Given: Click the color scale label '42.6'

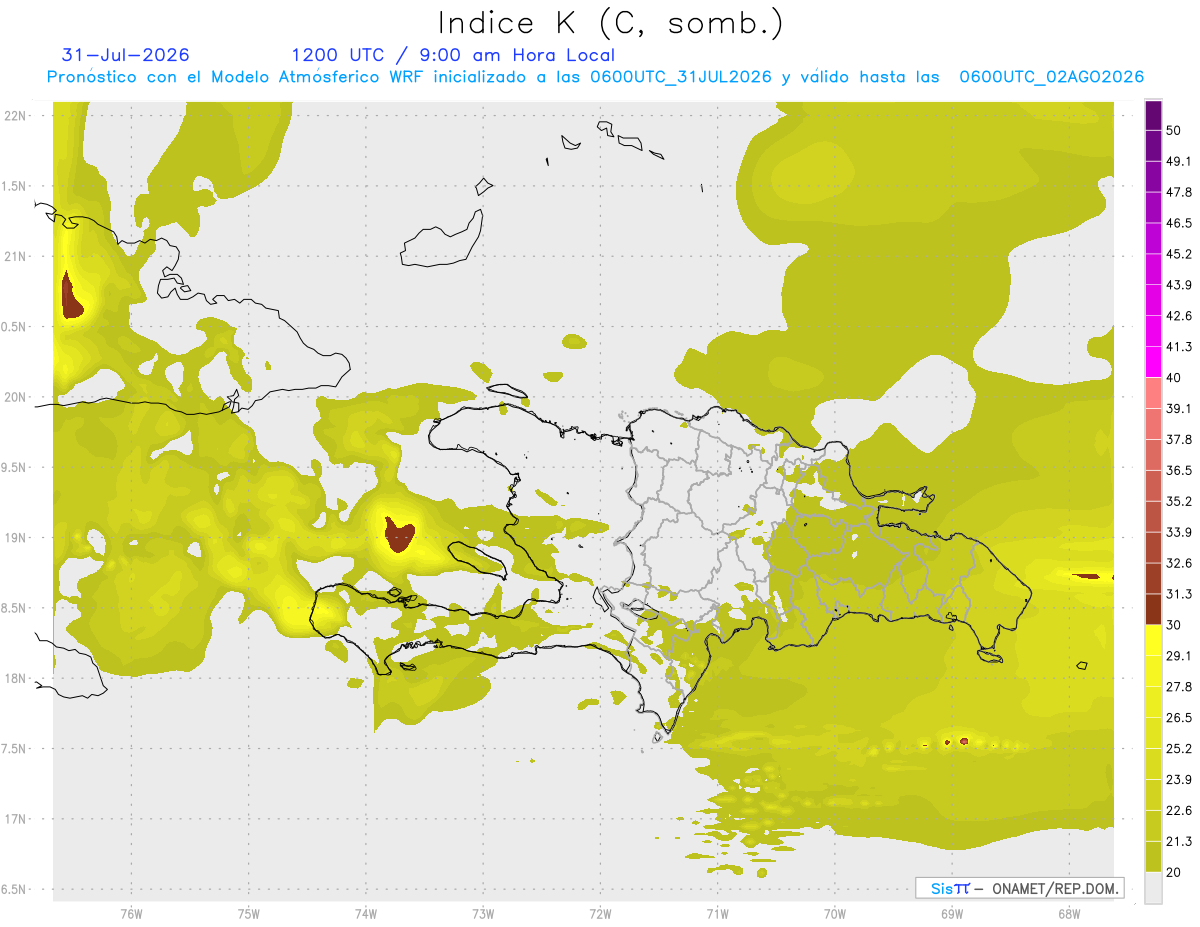Looking at the screenshot, I should pyautogui.click(x=1179, y=316).
